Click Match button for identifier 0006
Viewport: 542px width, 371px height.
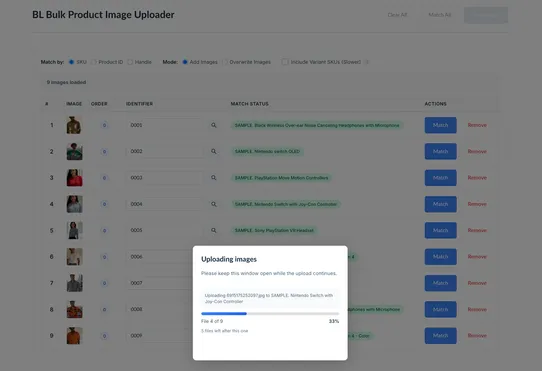click(440, 257)
